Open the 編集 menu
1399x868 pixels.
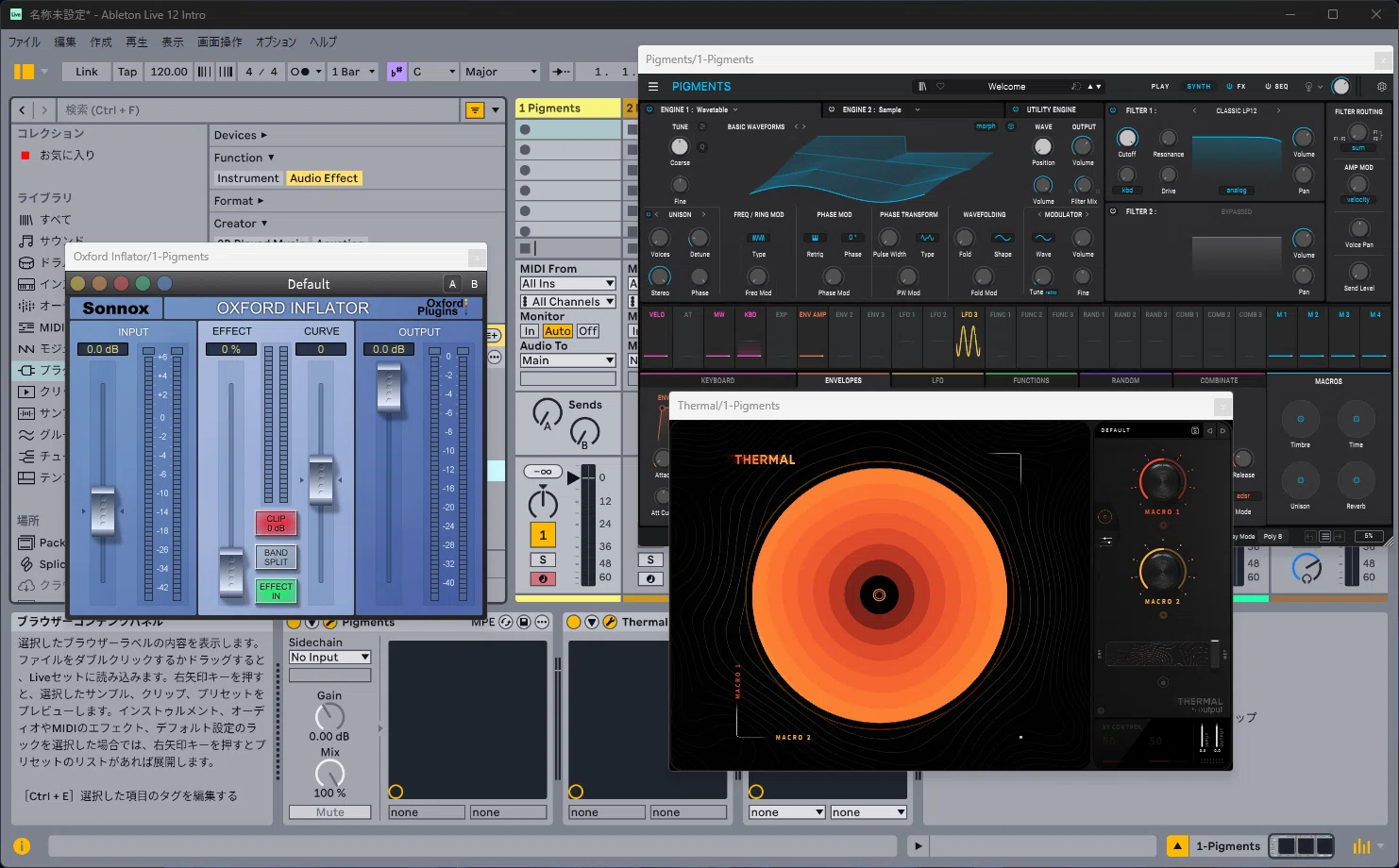click(65, 42)
